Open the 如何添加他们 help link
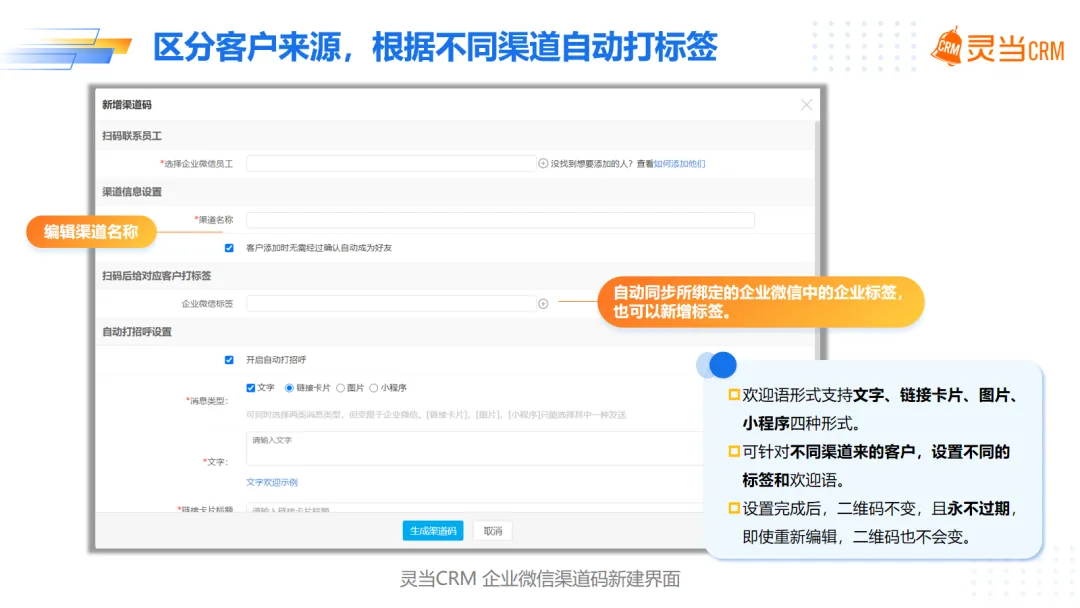The width and height of the screenshot is (1080, 608). [x=679, y=164]
